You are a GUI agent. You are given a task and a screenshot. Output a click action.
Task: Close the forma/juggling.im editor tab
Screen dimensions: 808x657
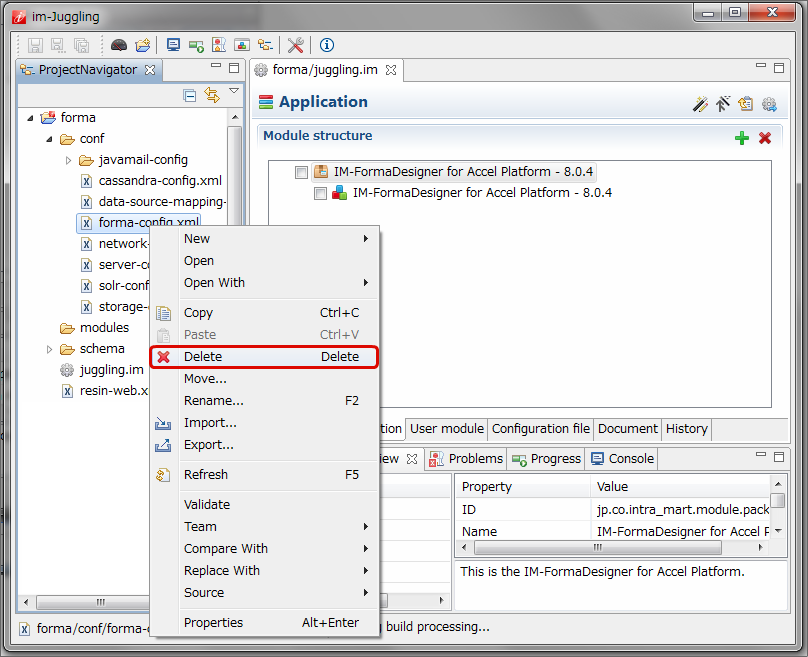click(x=391, y=70)
